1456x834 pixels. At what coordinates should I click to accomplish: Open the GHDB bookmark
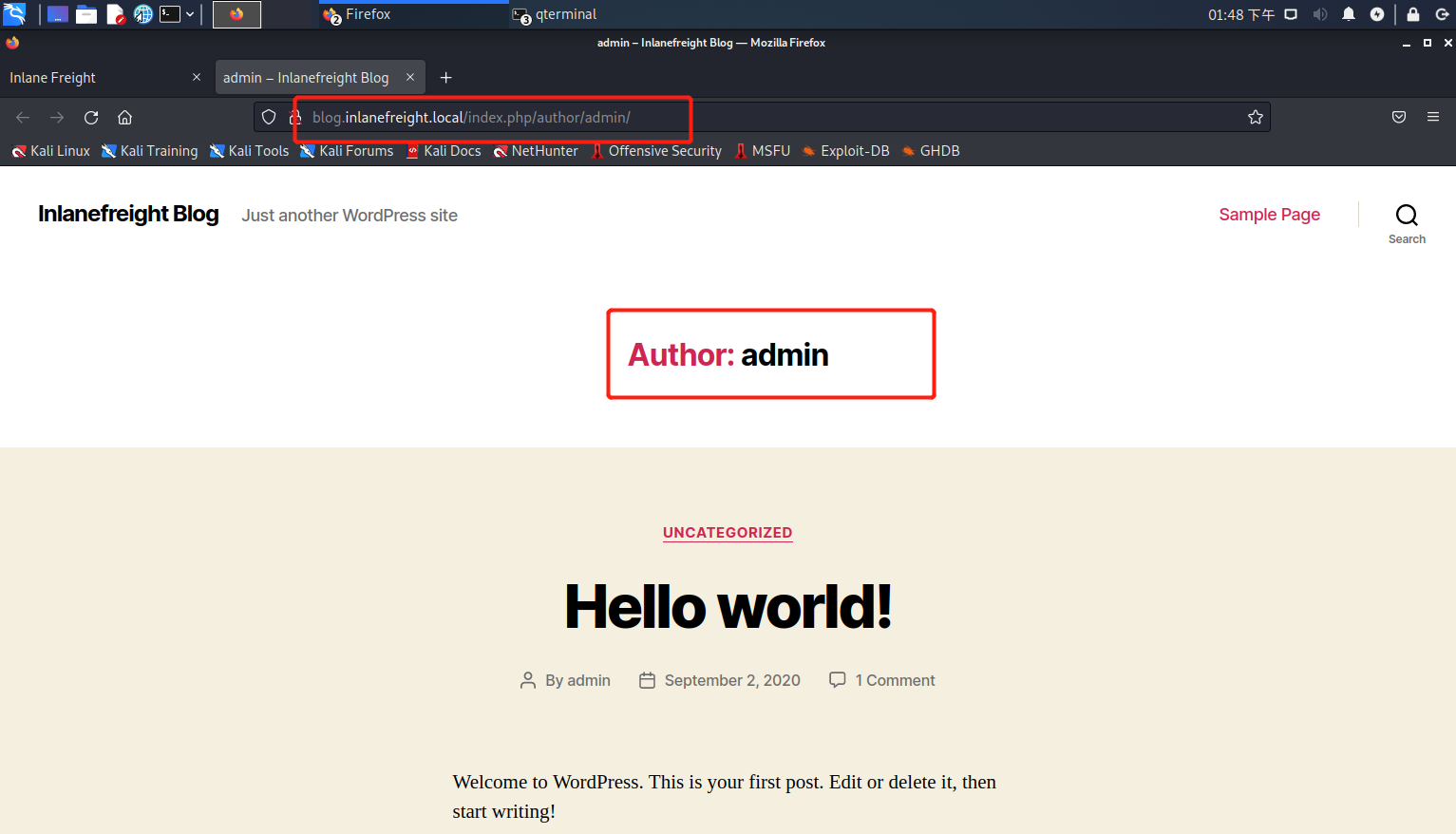point(931,151)
